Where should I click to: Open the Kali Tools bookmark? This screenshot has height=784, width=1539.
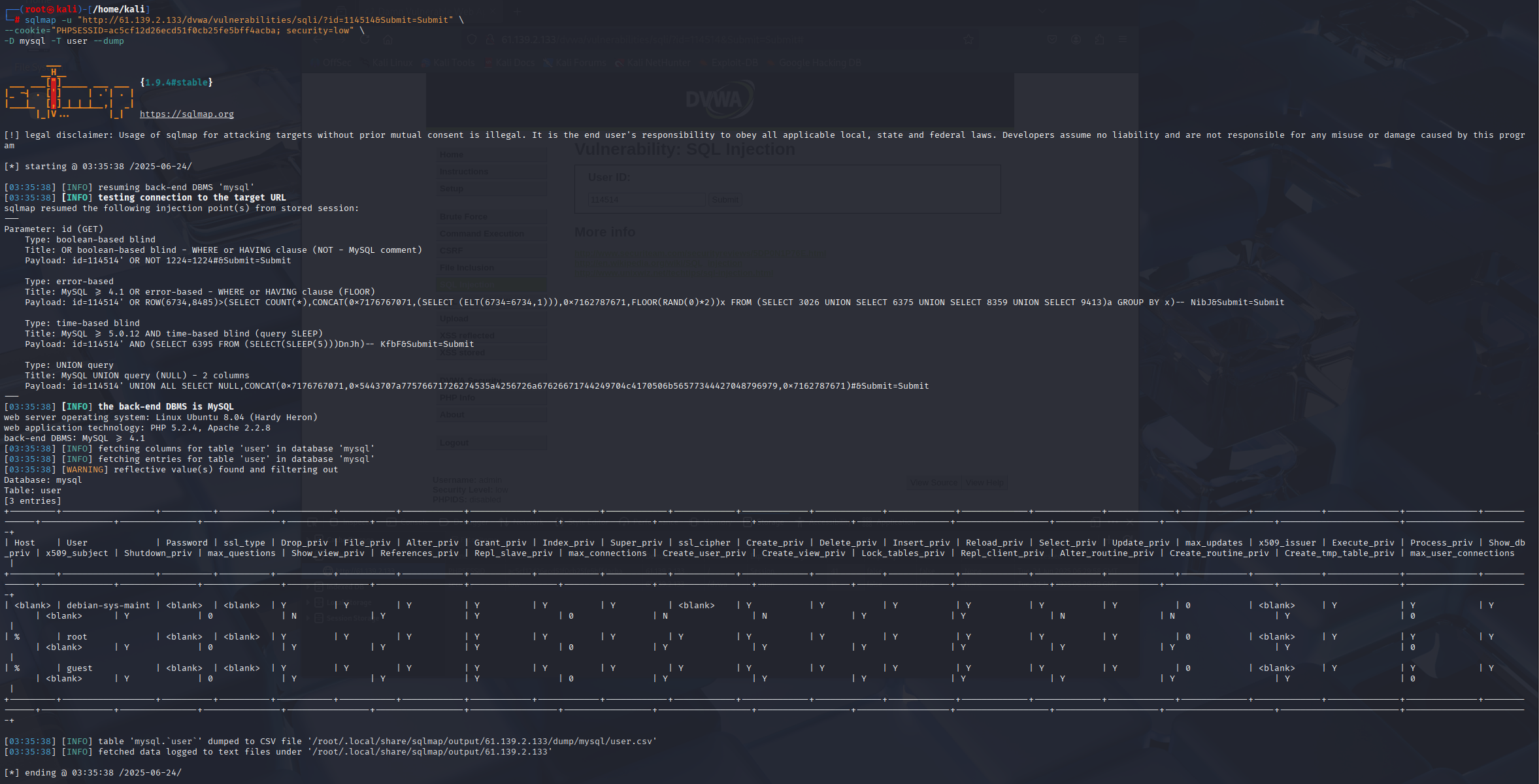coord(448,63)
